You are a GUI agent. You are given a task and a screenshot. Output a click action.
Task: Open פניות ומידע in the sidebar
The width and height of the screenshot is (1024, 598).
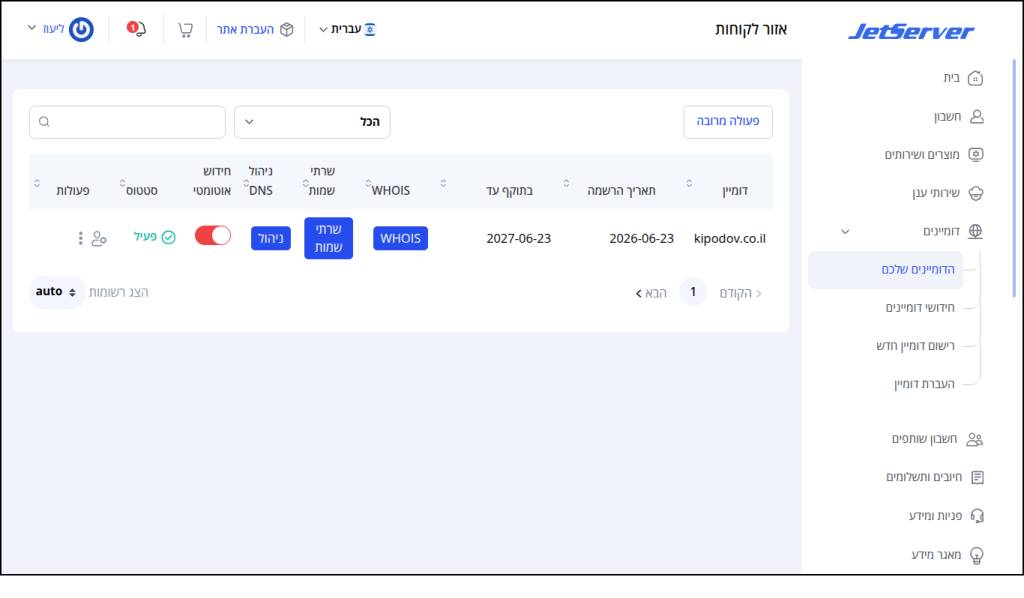click(x=935, y=516)
